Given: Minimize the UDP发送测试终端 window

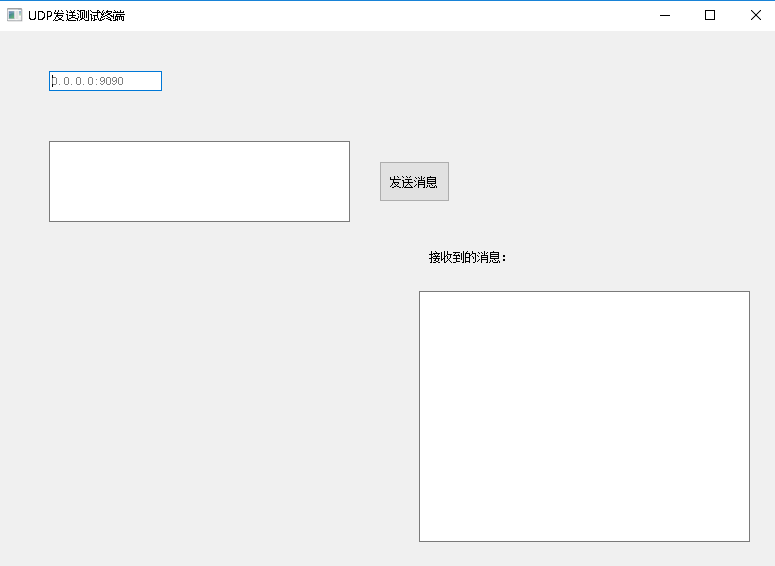Looking at the screenshot, I should (665, 15).
